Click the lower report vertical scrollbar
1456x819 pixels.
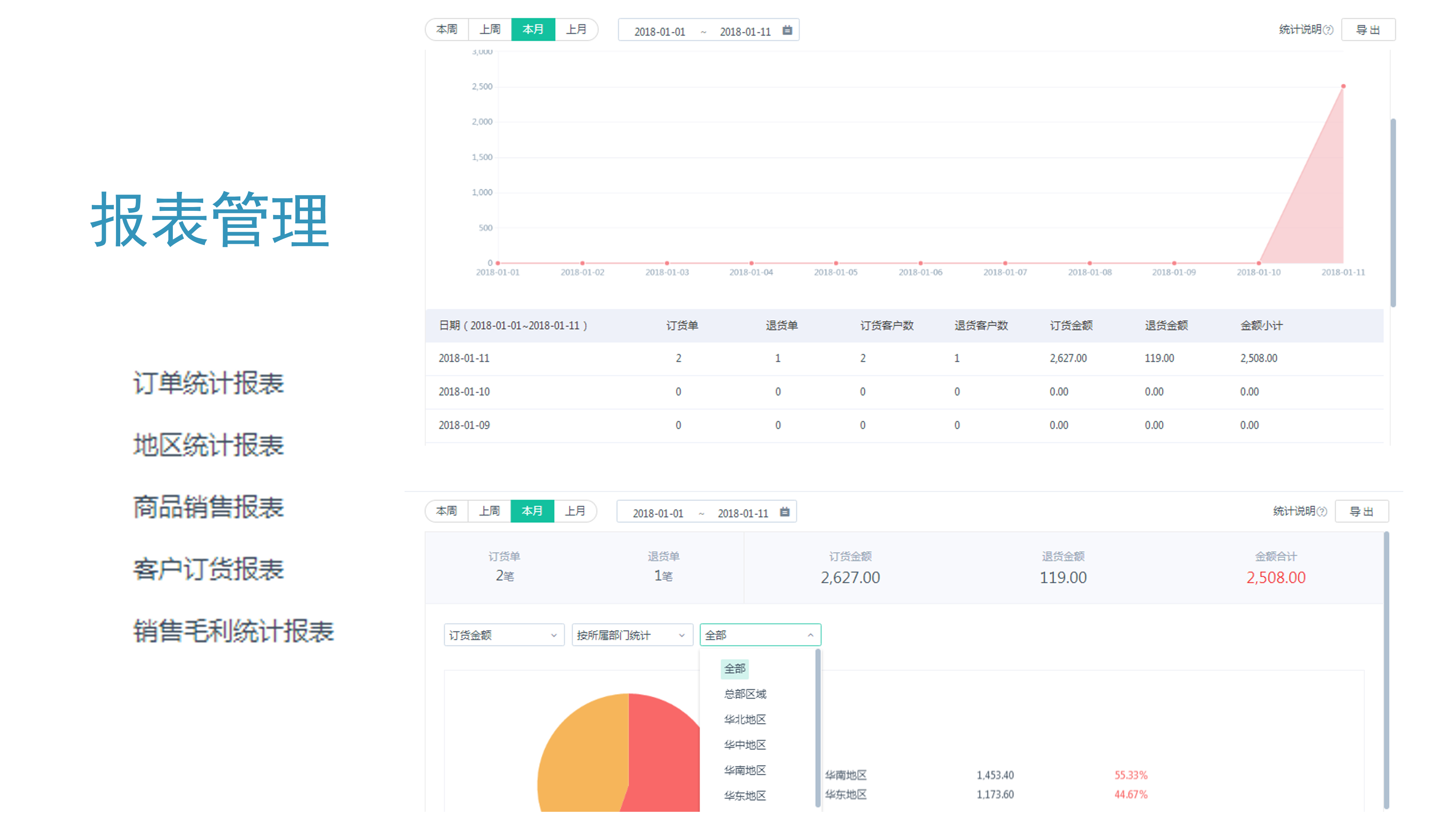coord(1386,670)
